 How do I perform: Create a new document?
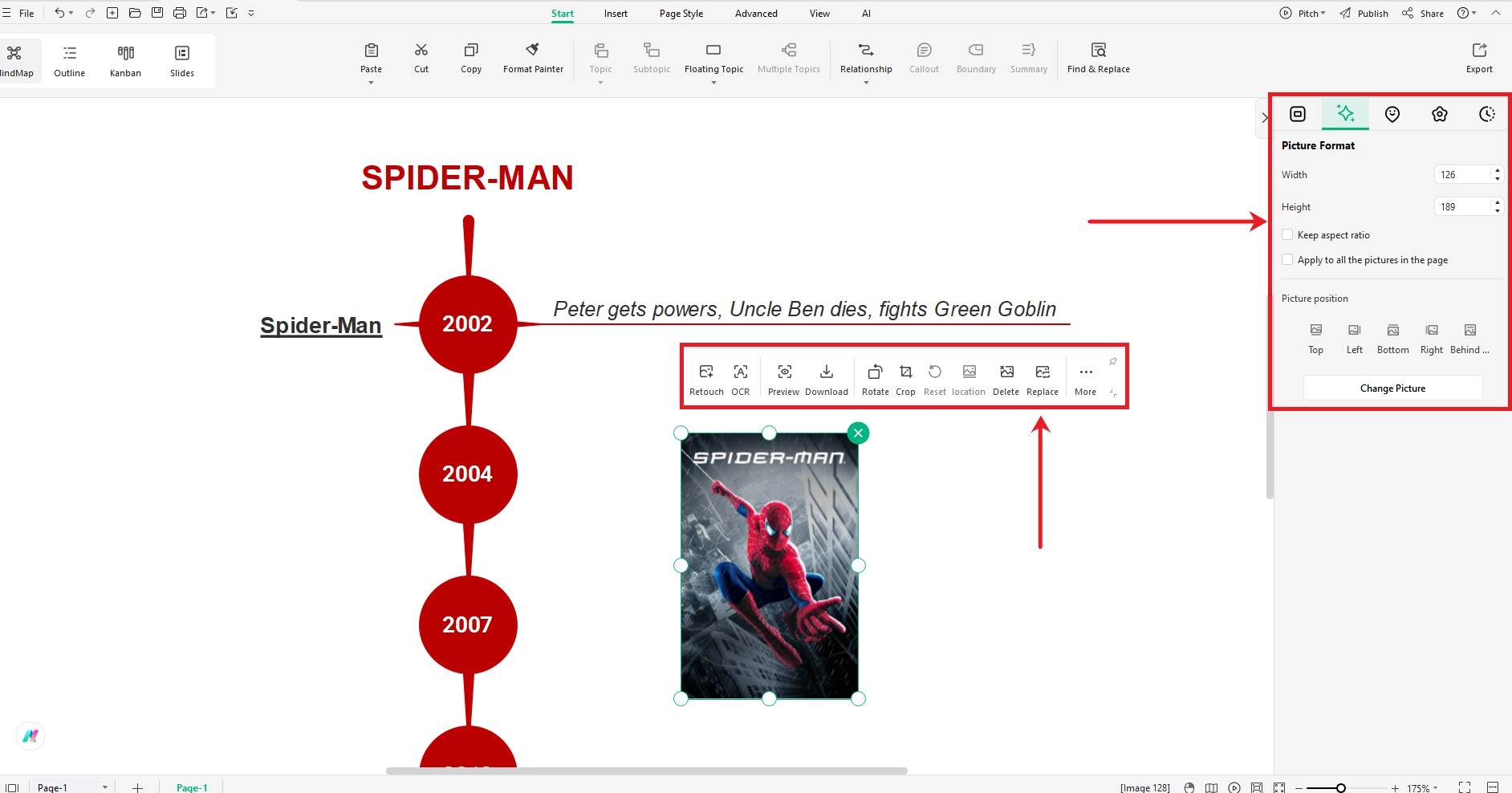click(x=112, y=13)
